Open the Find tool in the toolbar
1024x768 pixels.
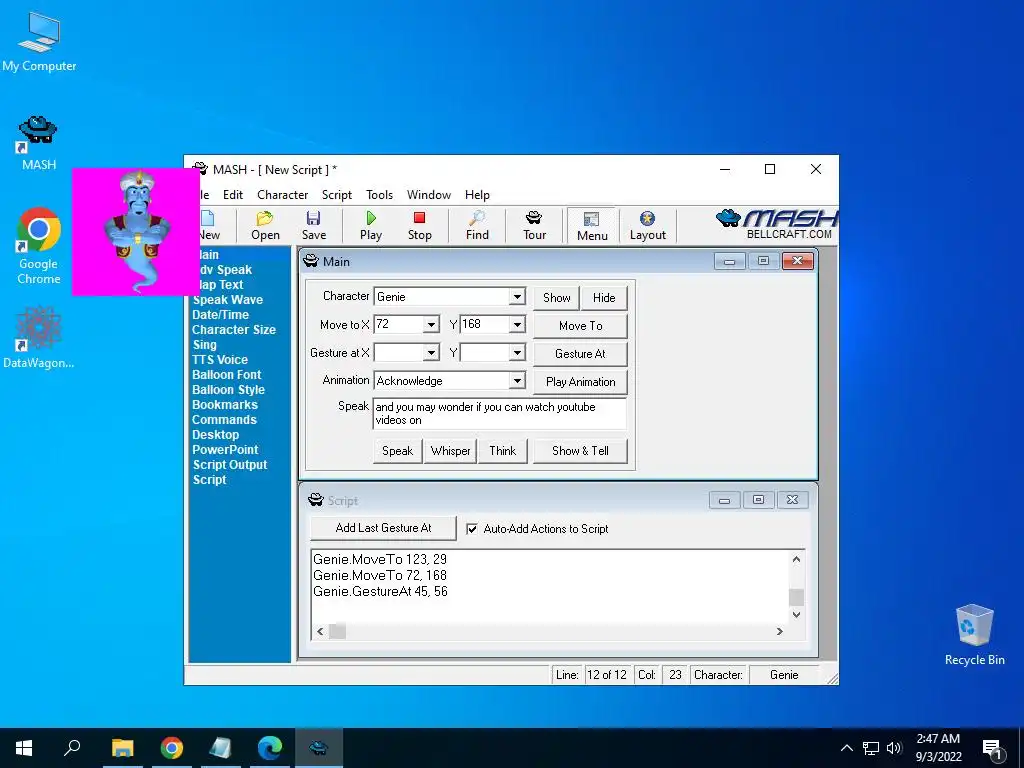click(x=477, y=226)
